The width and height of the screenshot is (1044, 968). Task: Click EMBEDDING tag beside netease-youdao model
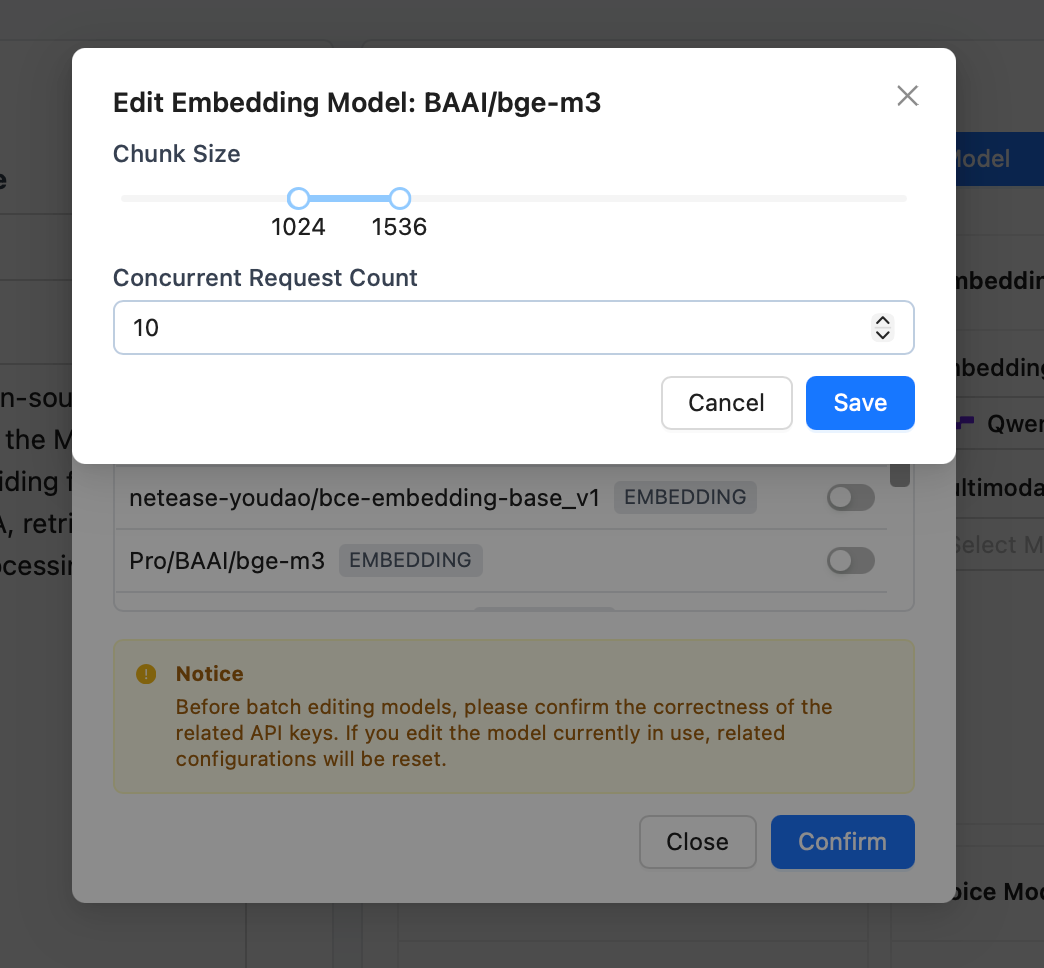[x=685, y=497]
